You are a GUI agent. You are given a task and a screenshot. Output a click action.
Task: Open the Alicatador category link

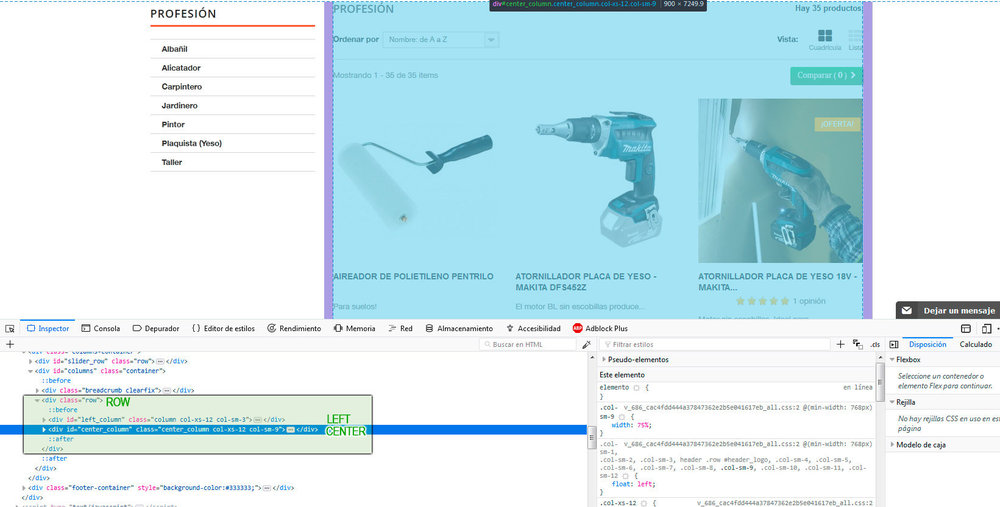pos(181,68)
